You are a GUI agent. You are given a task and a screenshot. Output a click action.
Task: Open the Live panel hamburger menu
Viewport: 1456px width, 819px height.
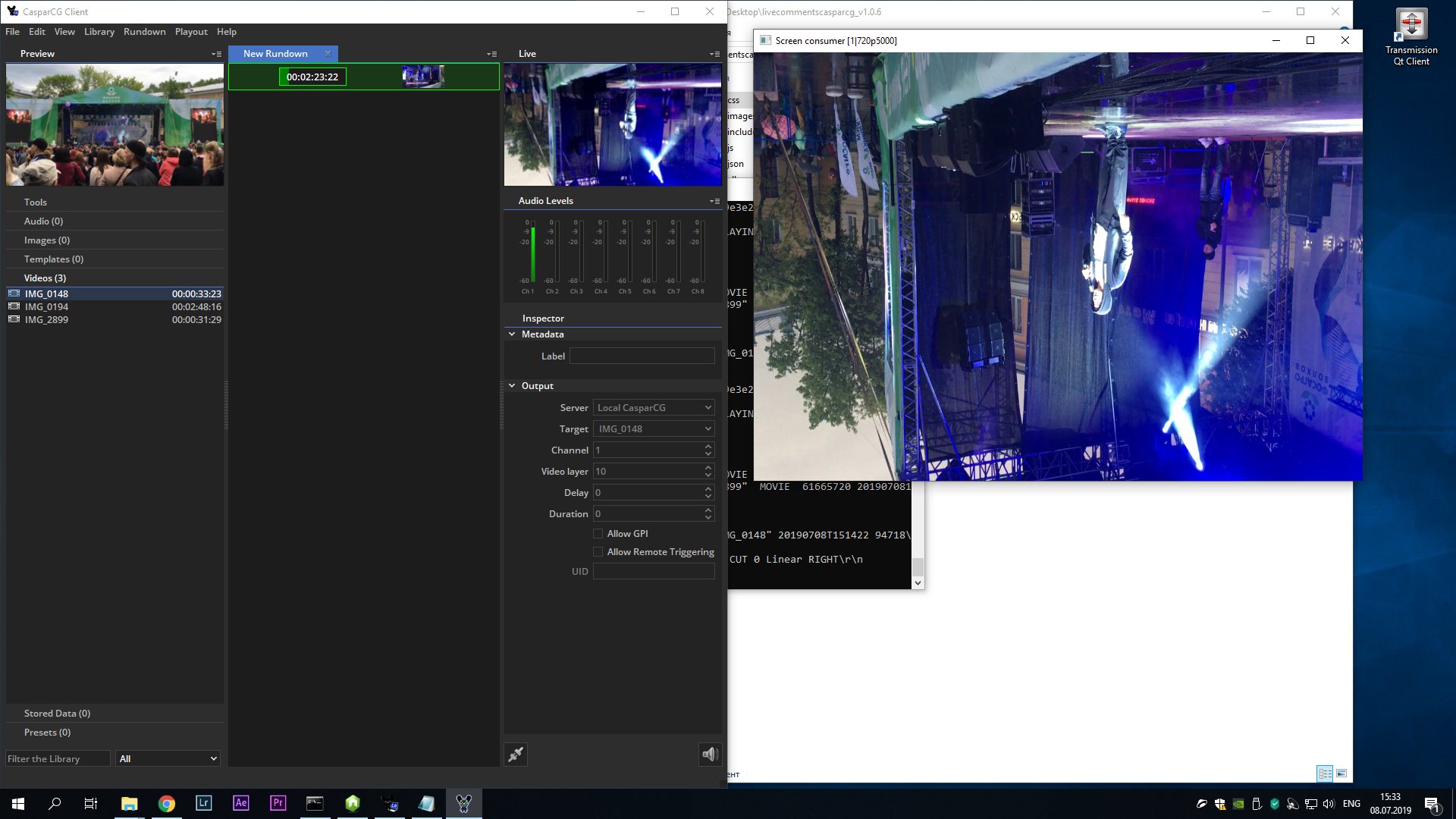pyautogui.click(x=714, y=54)
